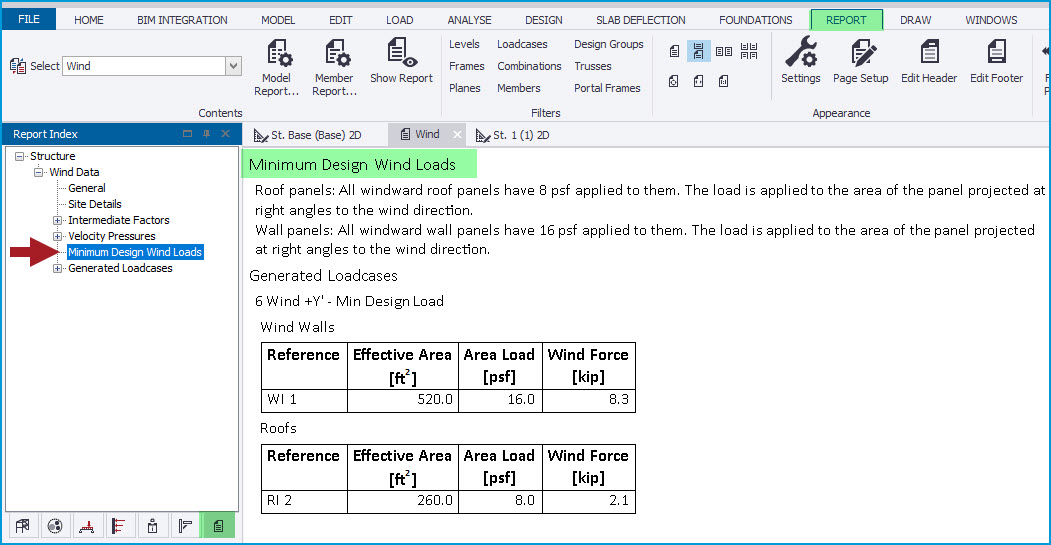Close the Wind document tab
The height and width of the screenshot is (545, 1051).
[x=457, y=135]
